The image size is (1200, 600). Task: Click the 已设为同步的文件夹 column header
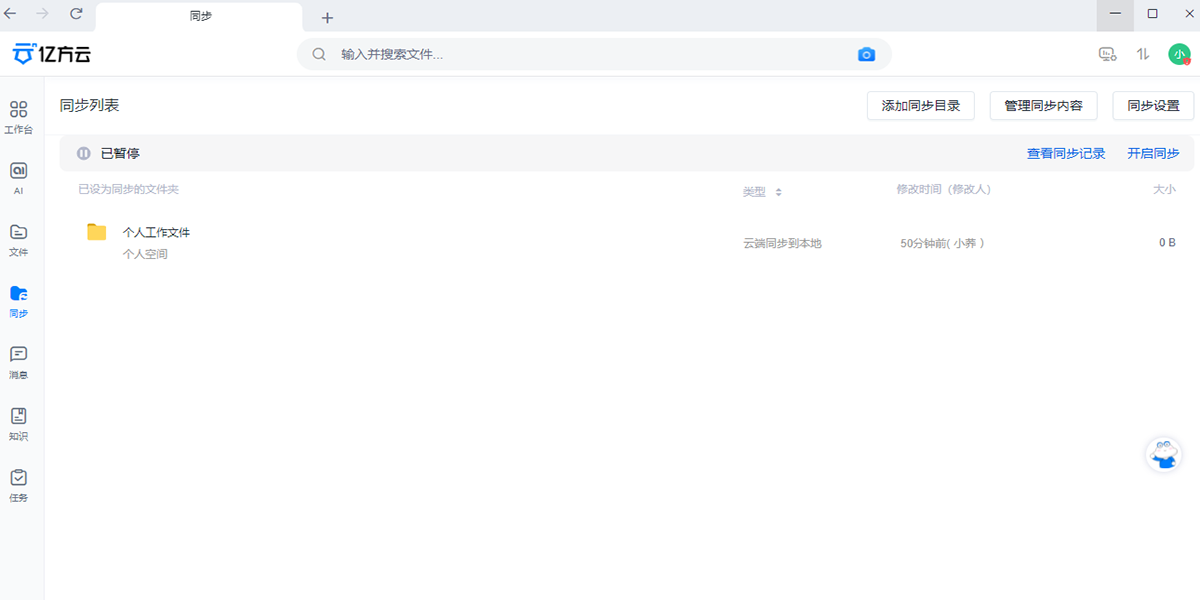pyautogui.click(x=128, y=190)
